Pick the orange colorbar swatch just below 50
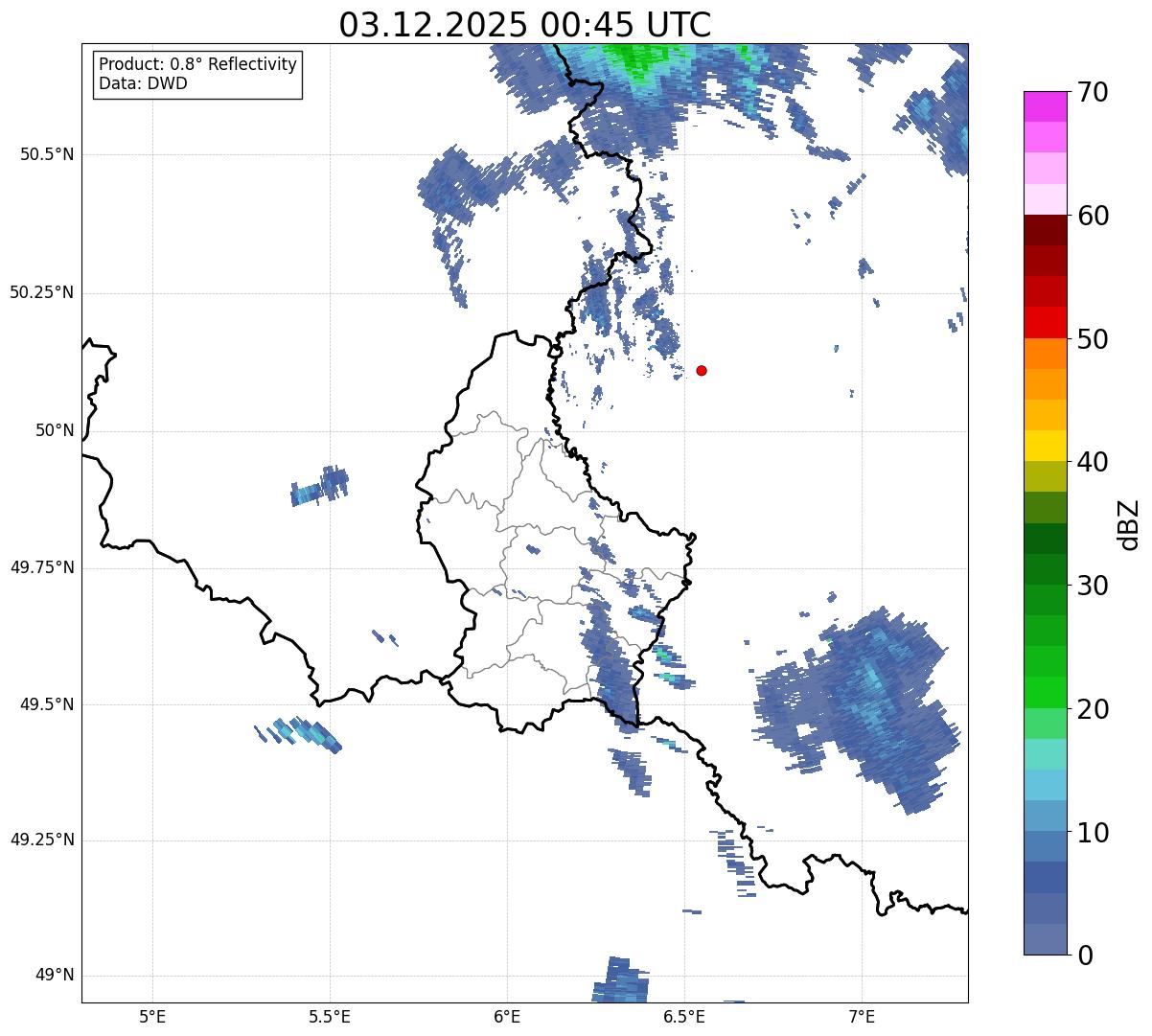The width and height of the screenshot is (1152, 1036). tap(1045, 354)
